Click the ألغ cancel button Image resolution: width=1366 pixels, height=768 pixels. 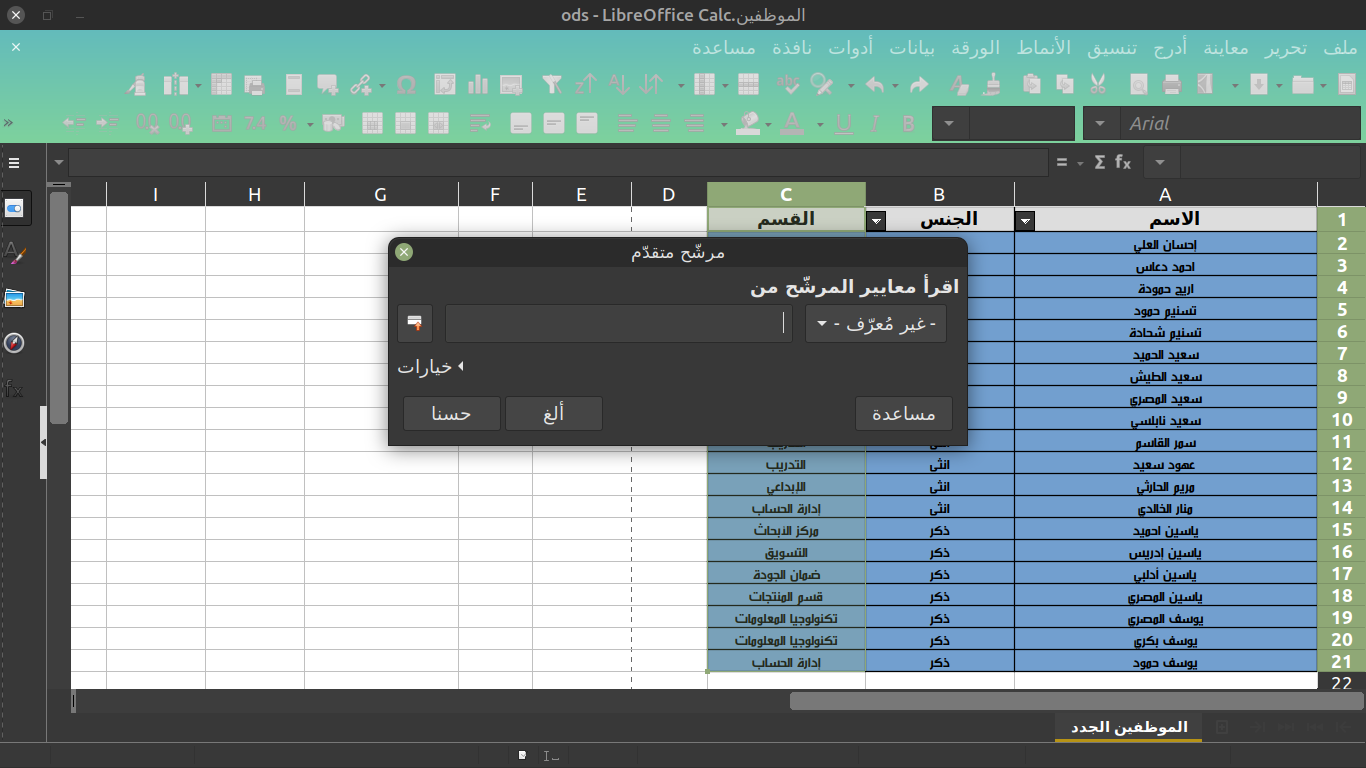coord(553,414)
